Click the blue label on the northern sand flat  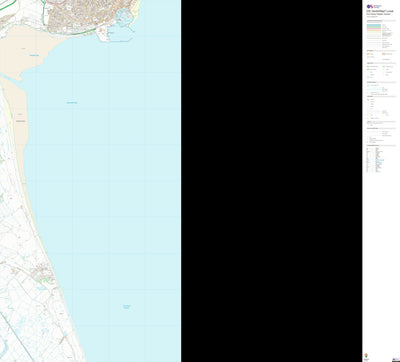pos(34,55)
